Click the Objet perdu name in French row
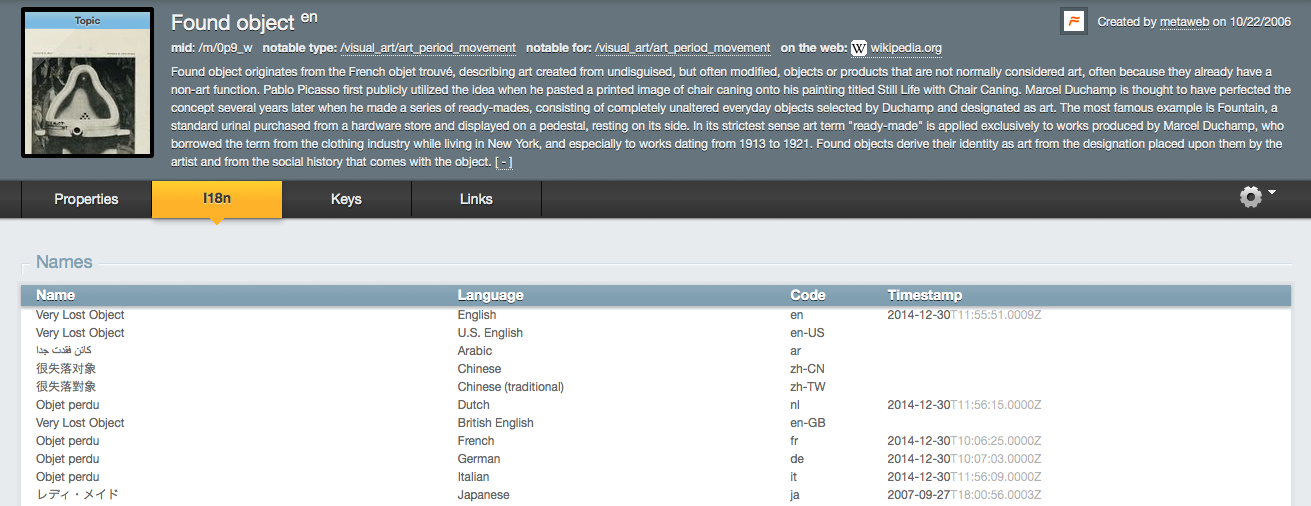Screen dimensions: 1311x506 (68, 441)
